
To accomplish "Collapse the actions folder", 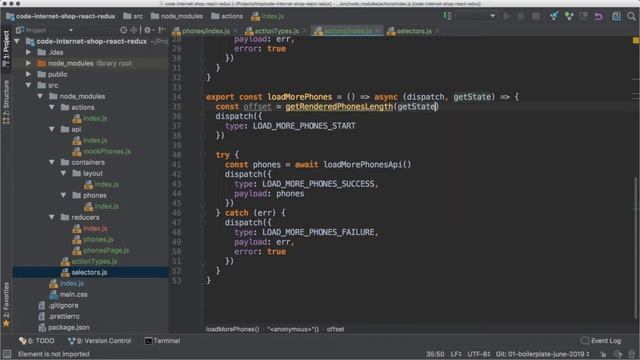I will click(52, 107).
